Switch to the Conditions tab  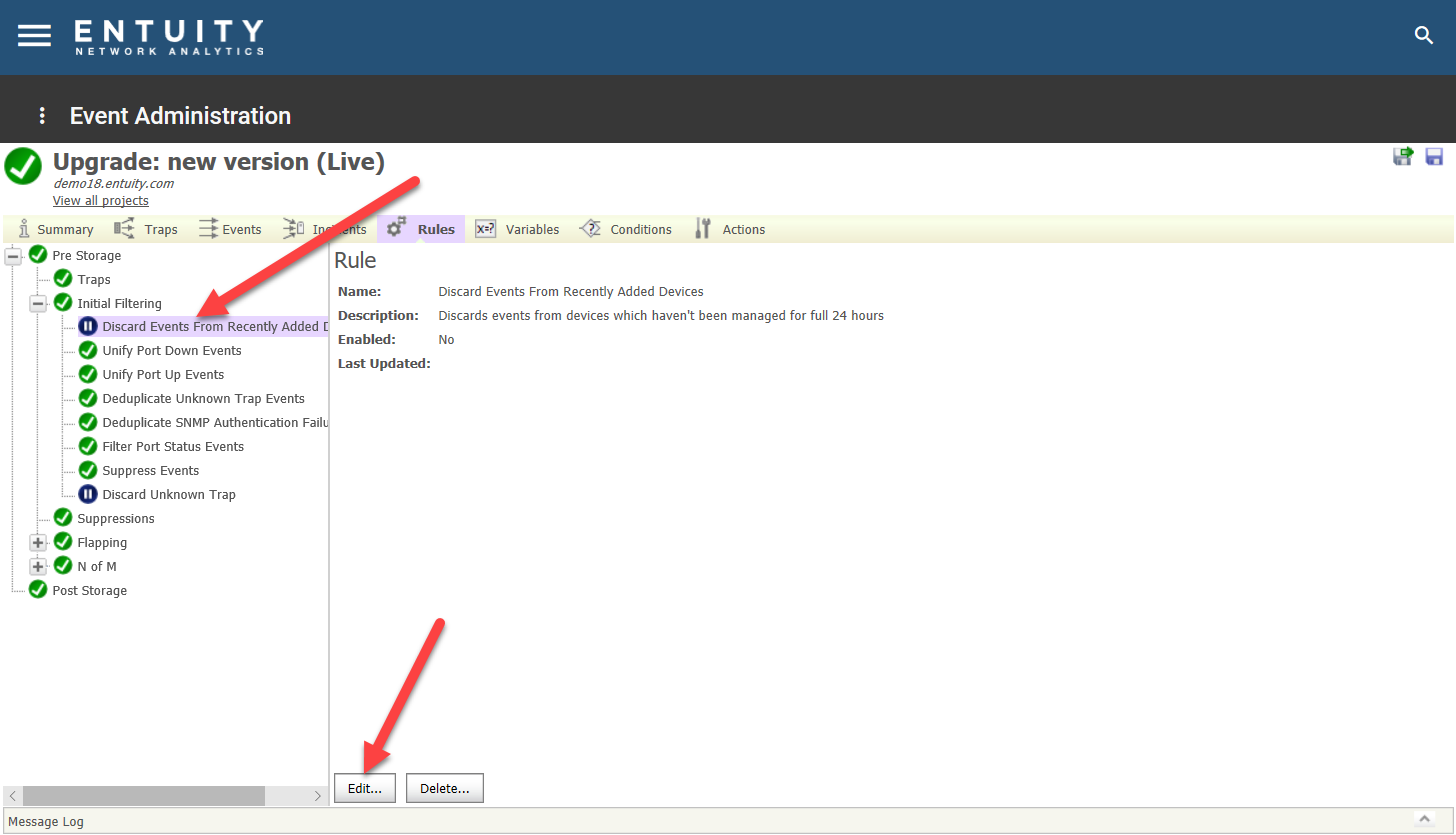pyautogui.click(x=626, y=229)
